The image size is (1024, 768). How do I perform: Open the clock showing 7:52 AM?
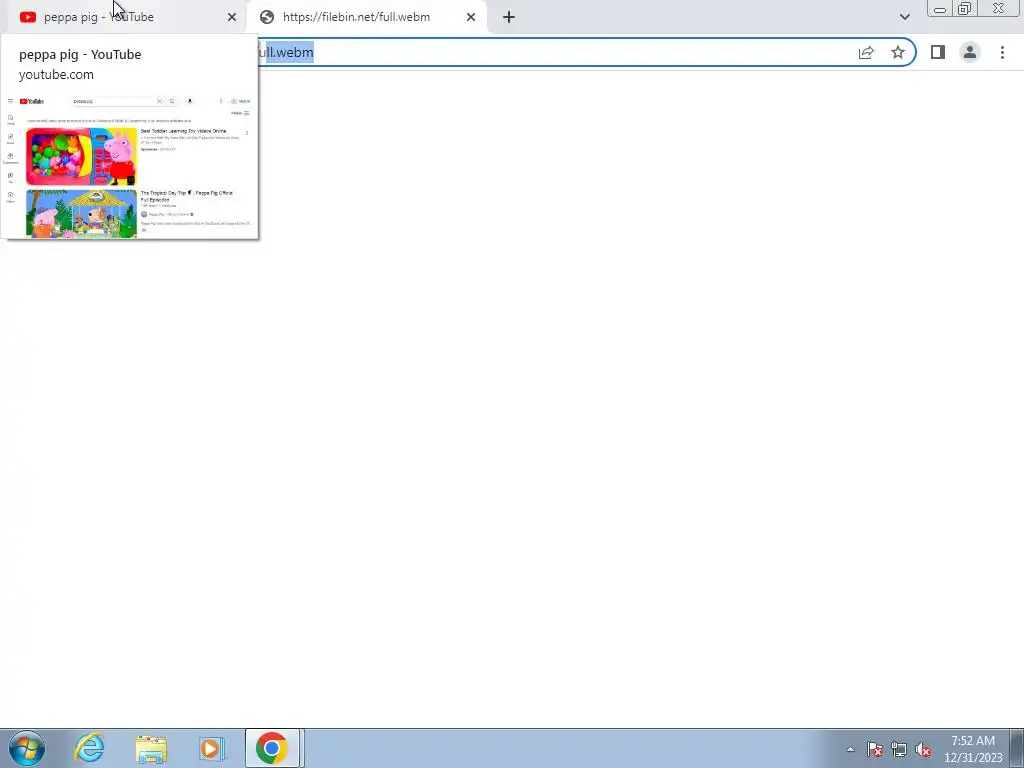[x=973, y=749]
